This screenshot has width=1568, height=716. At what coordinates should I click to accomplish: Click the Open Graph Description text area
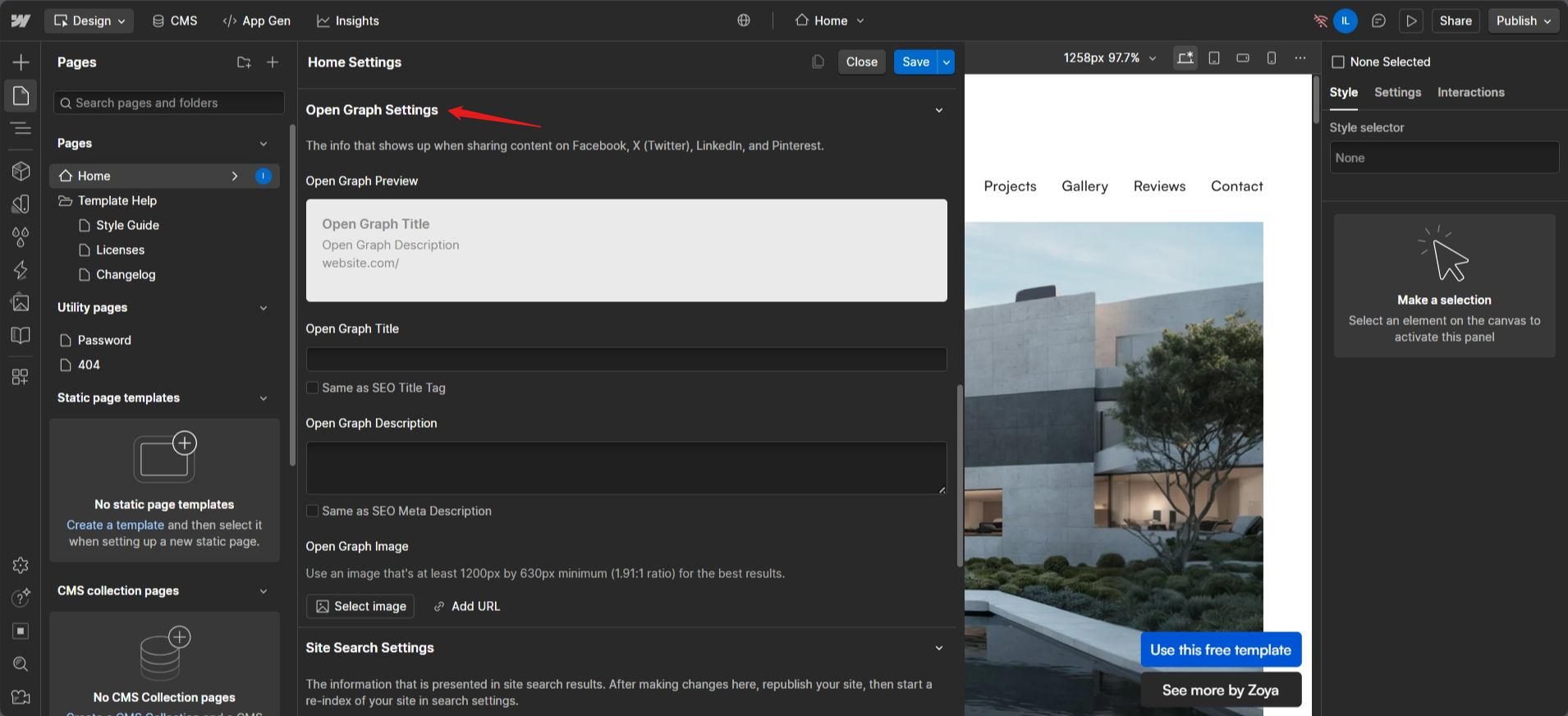pyautogui.click(x=626, y=468)
